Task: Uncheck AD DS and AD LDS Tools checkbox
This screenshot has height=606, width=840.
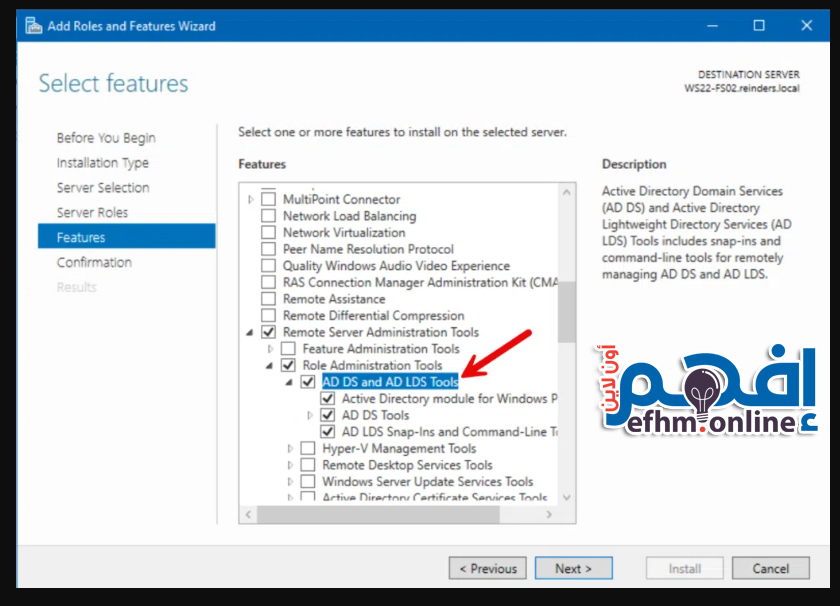Action: coord(308,382)
